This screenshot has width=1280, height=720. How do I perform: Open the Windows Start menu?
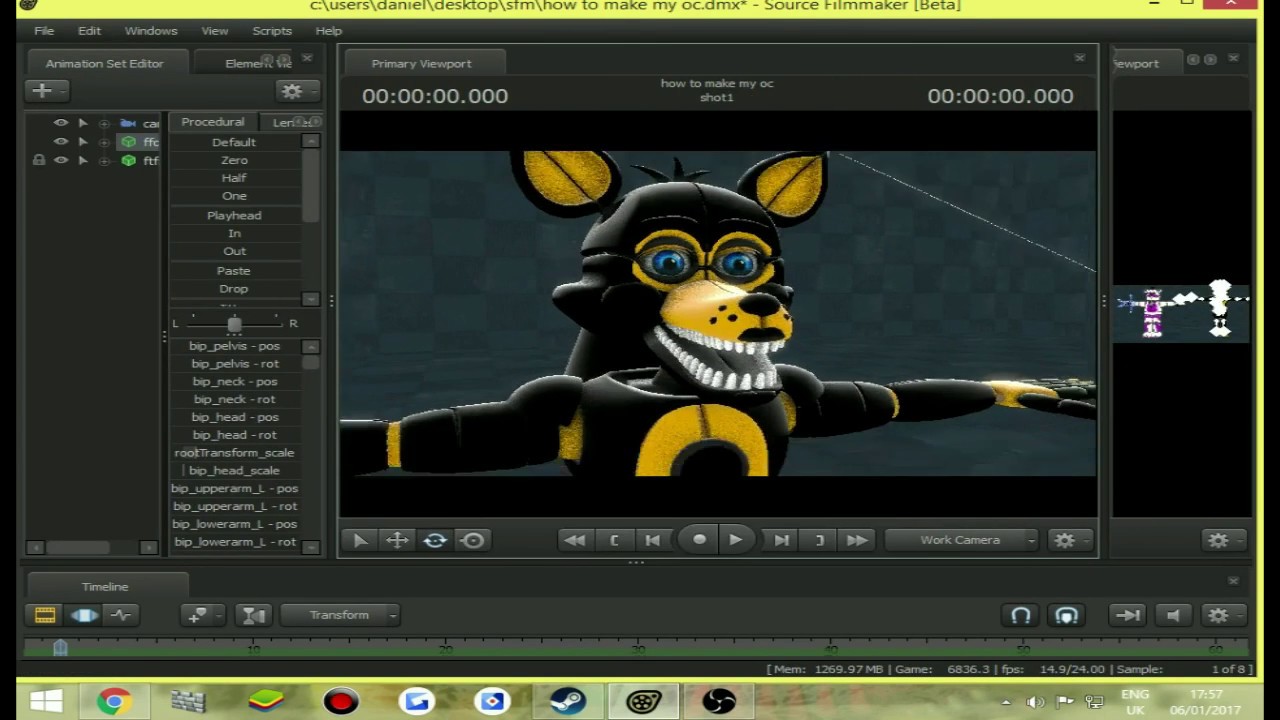[46, 702]
